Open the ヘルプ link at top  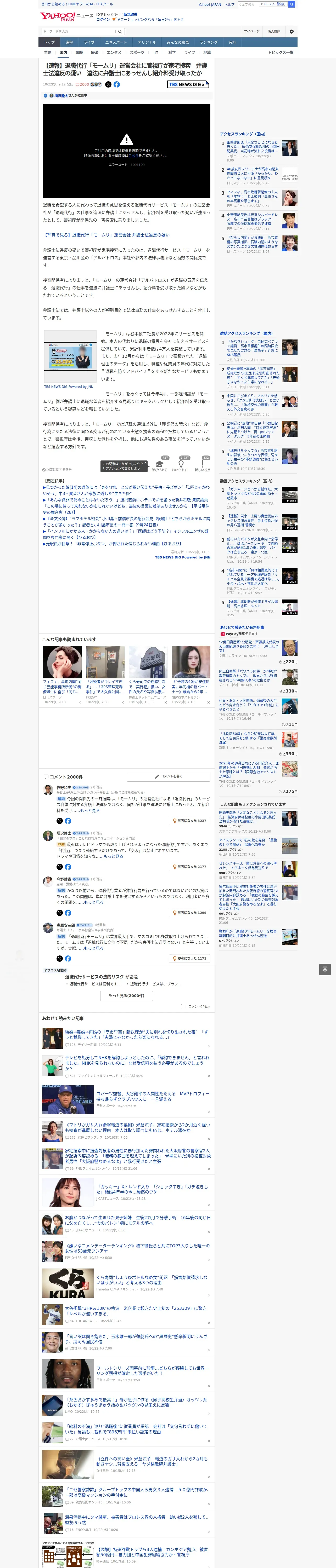click(229, 4)
